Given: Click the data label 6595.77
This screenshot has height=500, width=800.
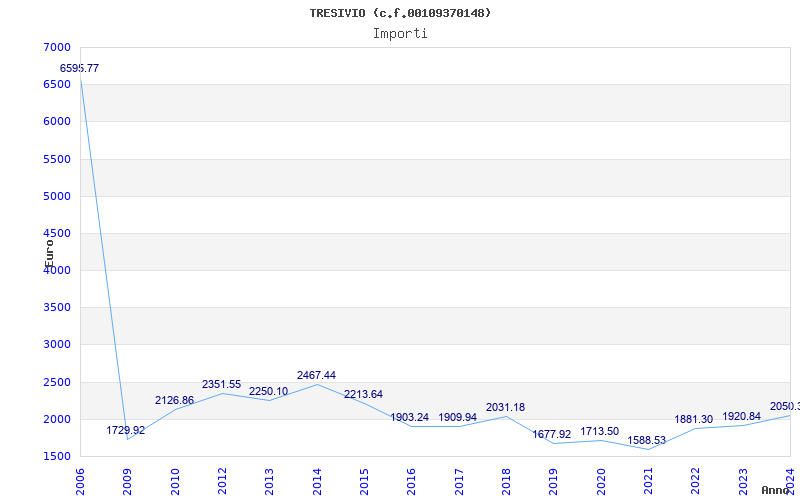Looking at the screenshot, I should [x=80, y=68].
